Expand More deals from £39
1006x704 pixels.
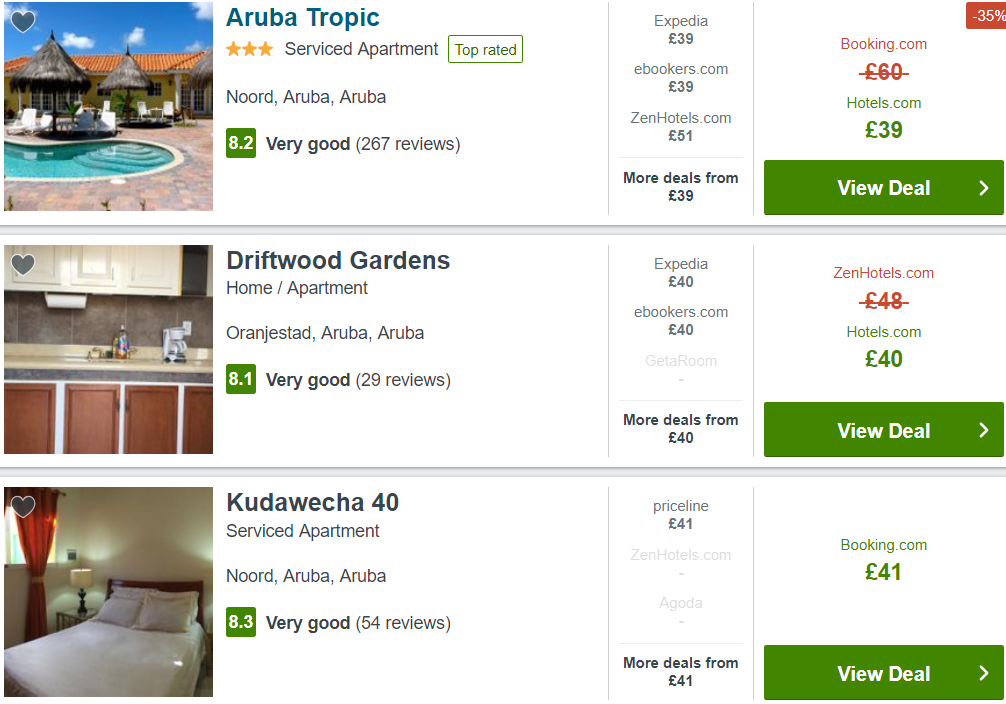coord(681,186)
